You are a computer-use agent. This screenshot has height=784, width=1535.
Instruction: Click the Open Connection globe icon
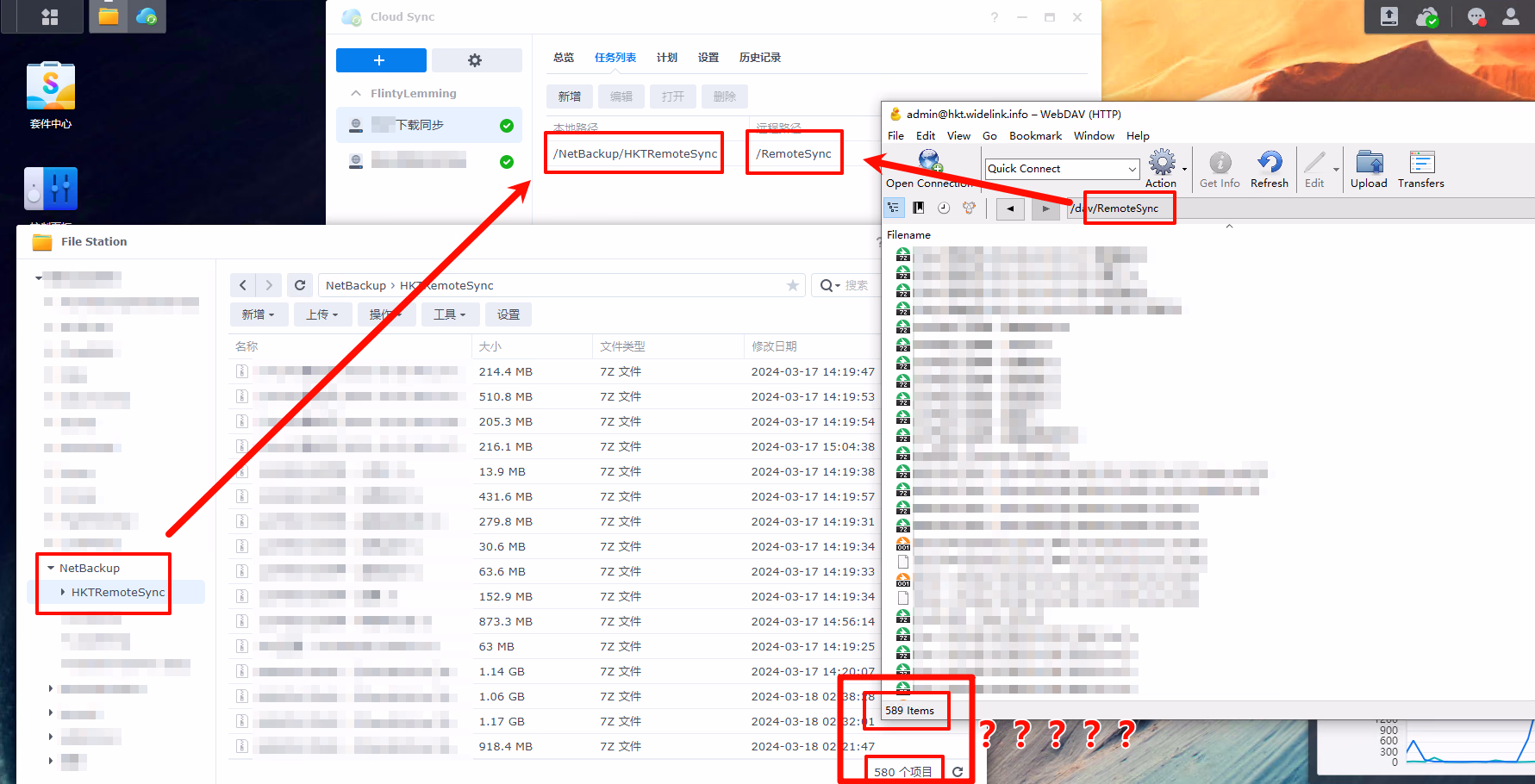coord(929,161)
